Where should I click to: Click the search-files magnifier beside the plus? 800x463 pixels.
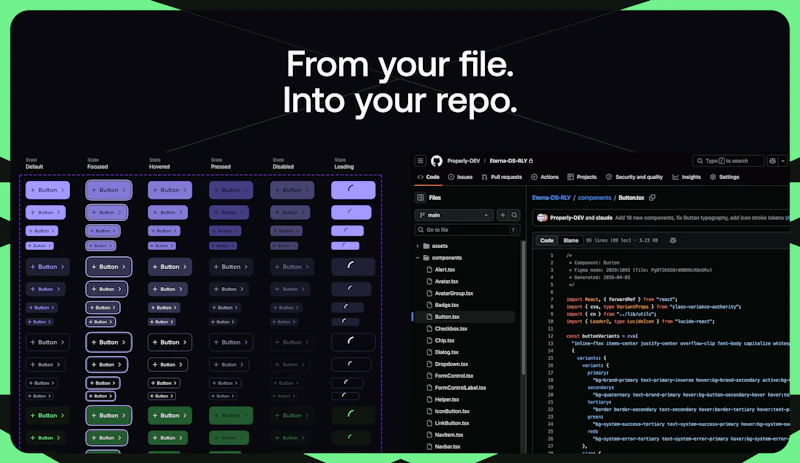(x=514, y=215)
